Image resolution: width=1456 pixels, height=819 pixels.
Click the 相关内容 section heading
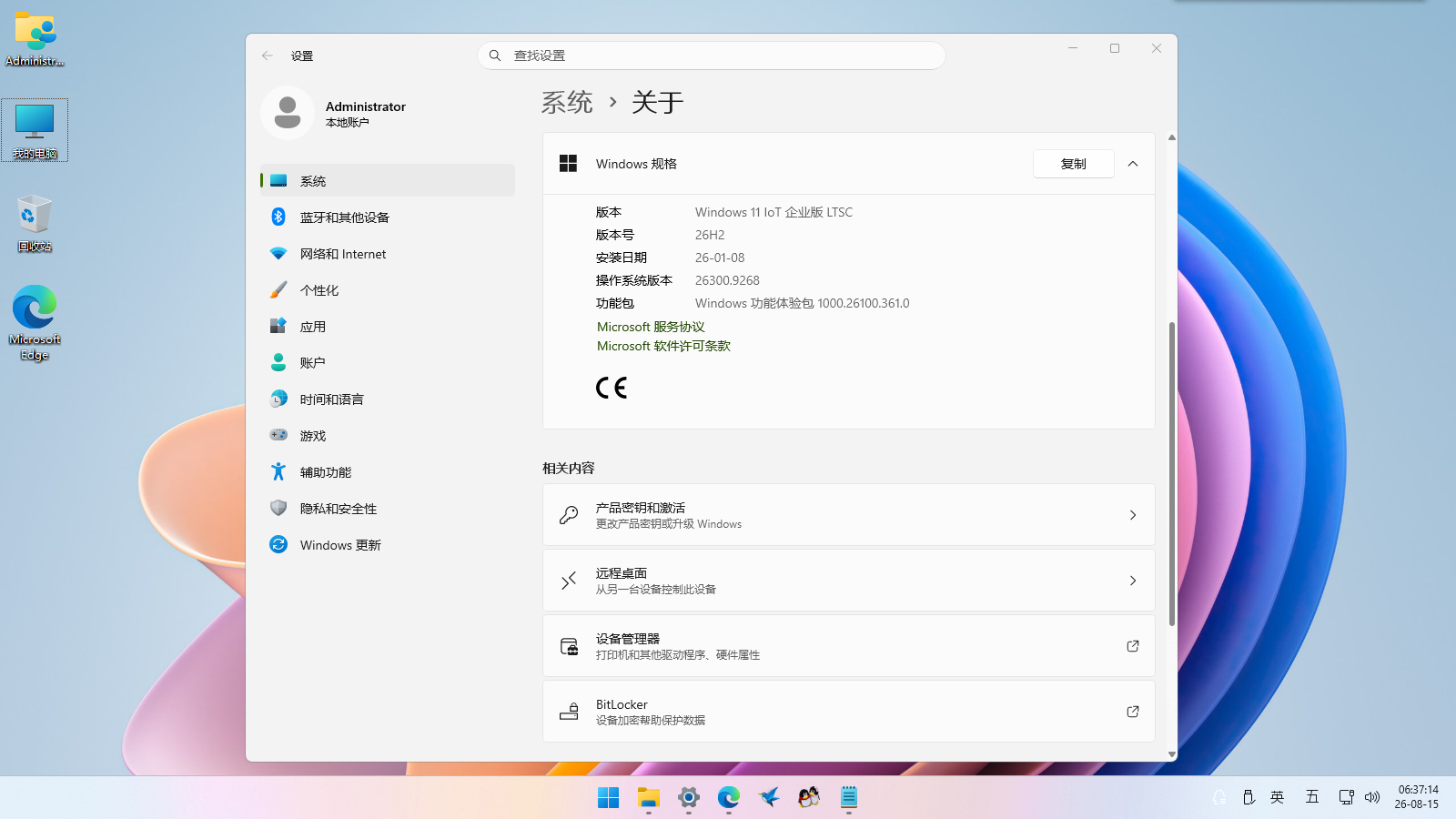pos(569,468)
